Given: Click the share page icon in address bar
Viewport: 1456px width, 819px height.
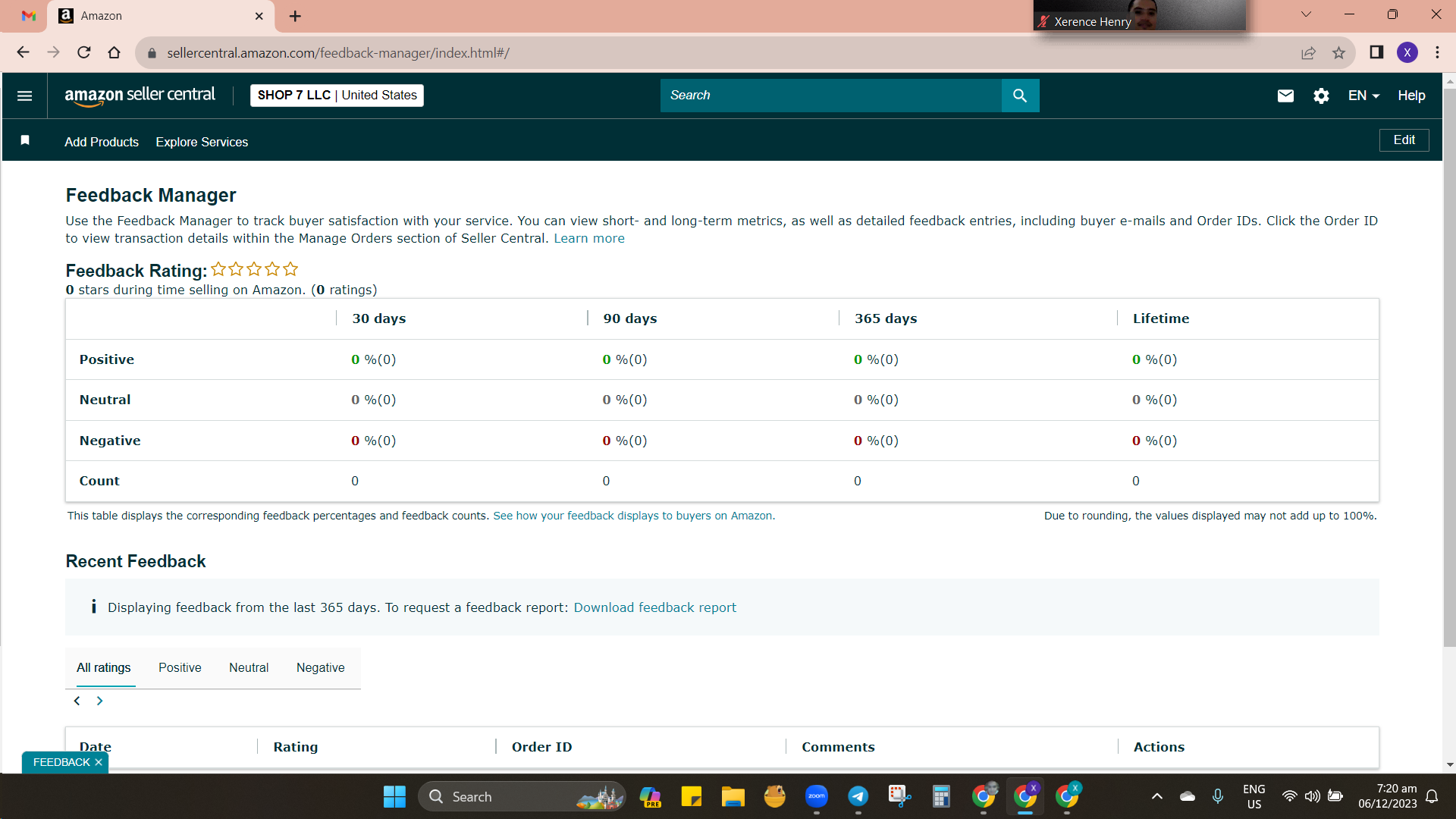Looking at the screenshot, I should 1308,52.
